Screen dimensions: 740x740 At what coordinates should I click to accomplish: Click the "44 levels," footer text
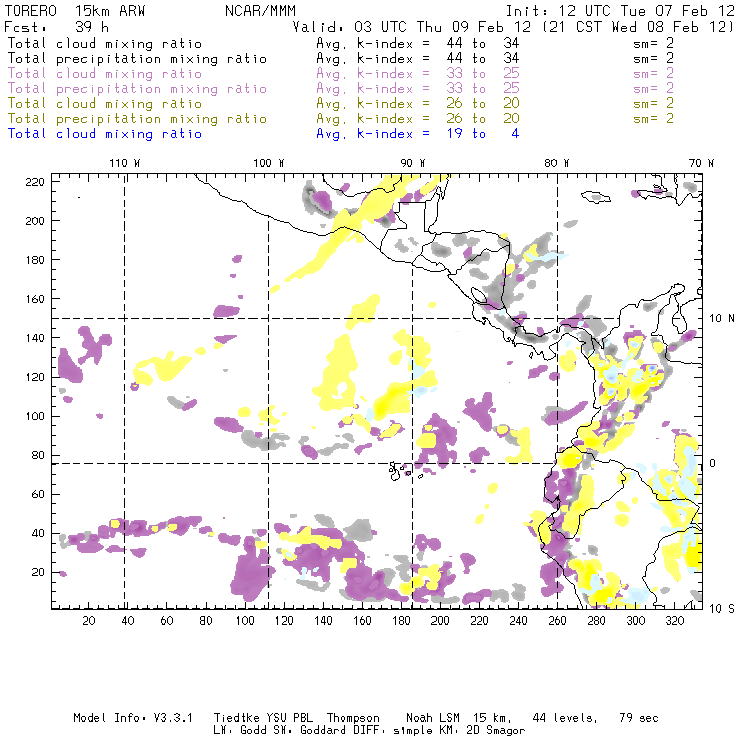click(x=565, y=718)
